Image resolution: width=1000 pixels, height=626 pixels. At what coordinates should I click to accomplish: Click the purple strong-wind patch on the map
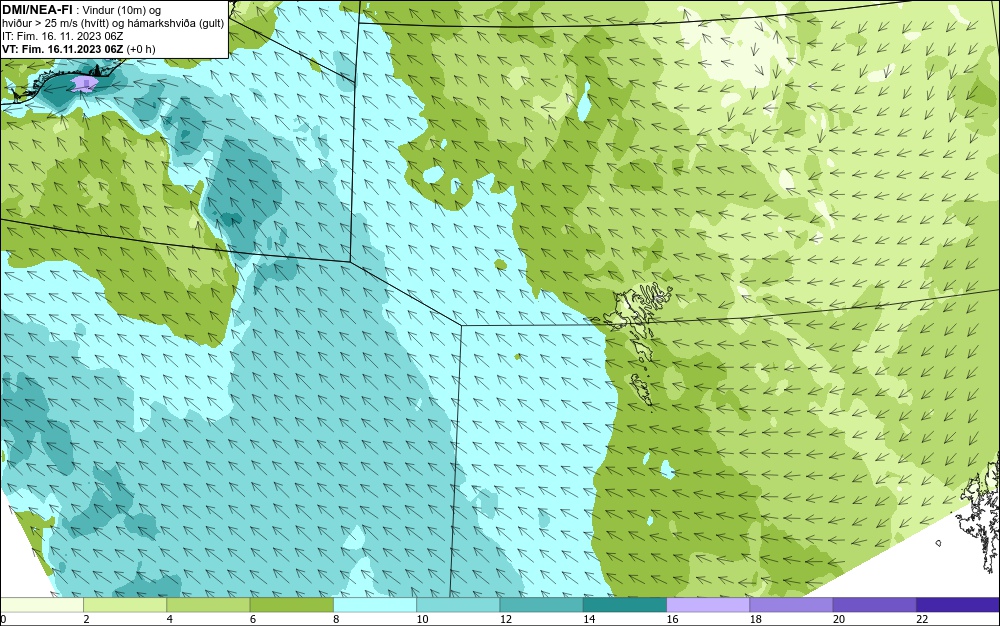(x=84, y=84)
